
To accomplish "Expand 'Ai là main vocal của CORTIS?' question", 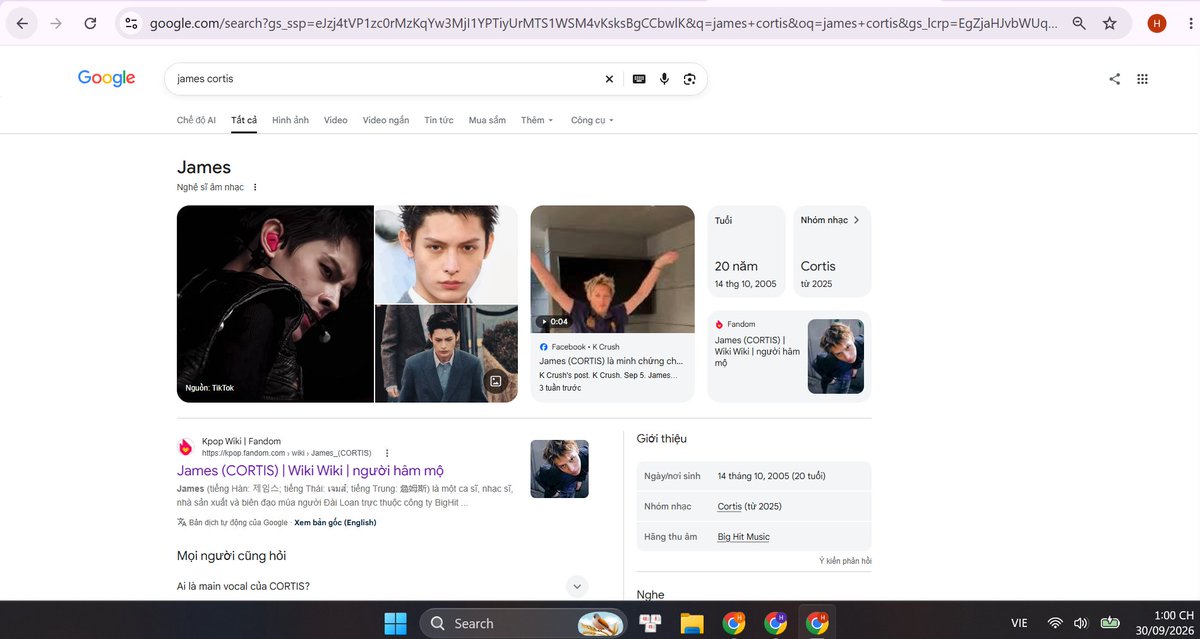I will (577, 586).
